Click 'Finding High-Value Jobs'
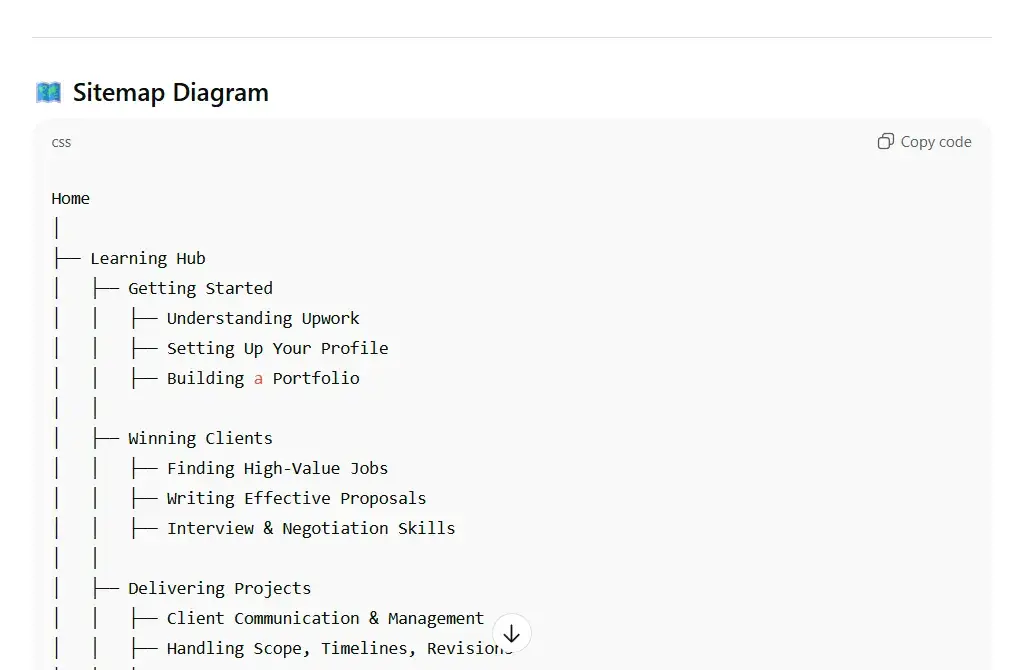The image size is (1022, 670). 277,468
